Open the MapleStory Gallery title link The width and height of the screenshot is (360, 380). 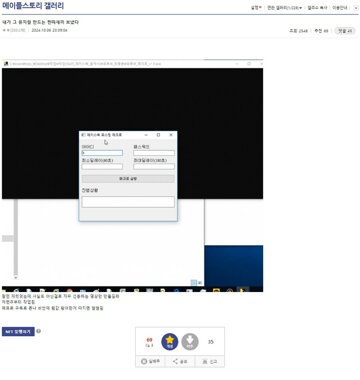33,6
